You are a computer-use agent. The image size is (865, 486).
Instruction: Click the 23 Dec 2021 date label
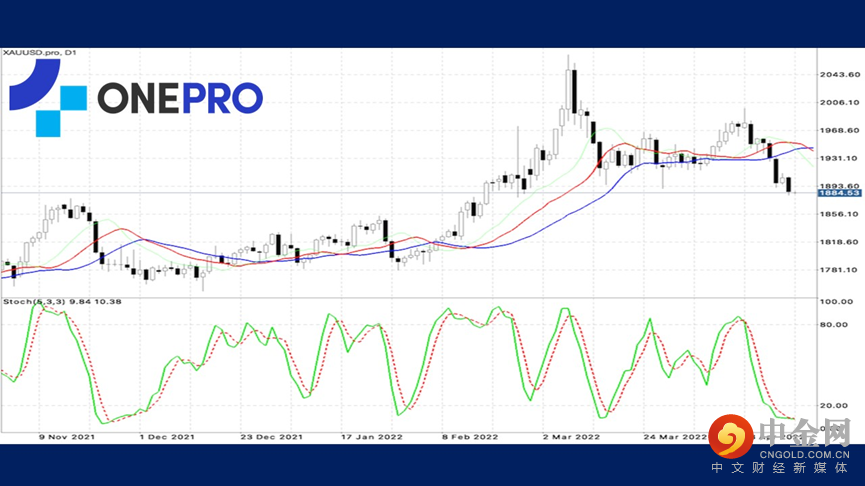click(x=271, y=437)
